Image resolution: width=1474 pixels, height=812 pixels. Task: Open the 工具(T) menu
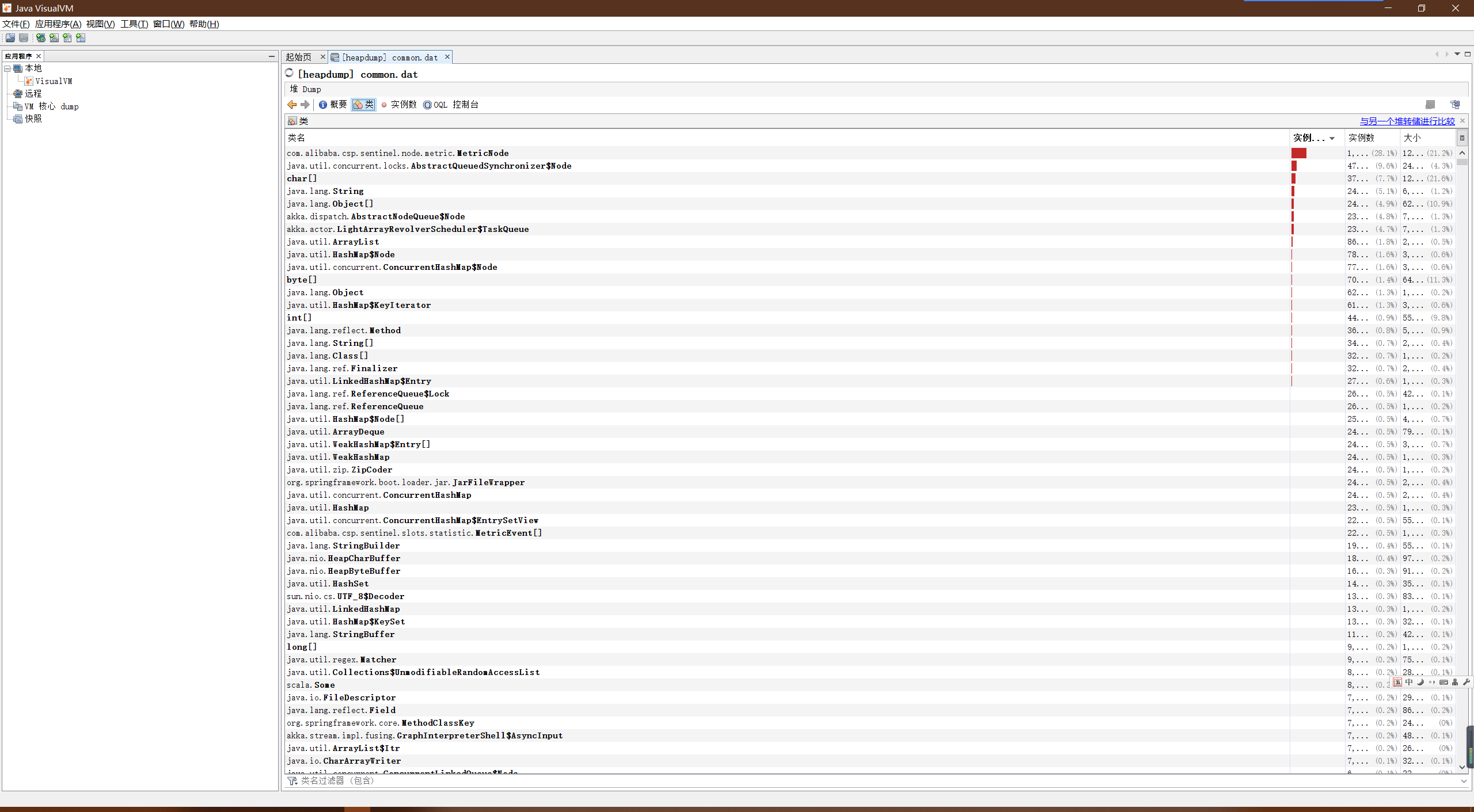coord(134,24)
